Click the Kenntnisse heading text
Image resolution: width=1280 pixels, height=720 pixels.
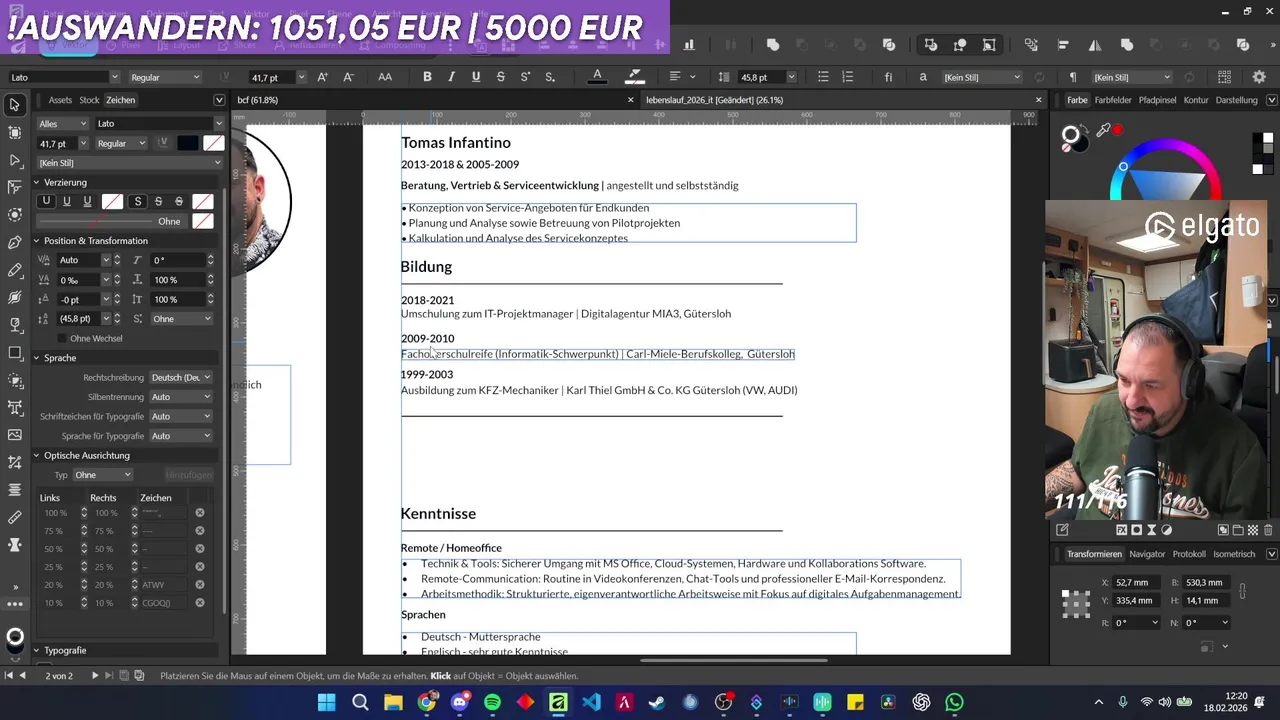coord(438,513)
